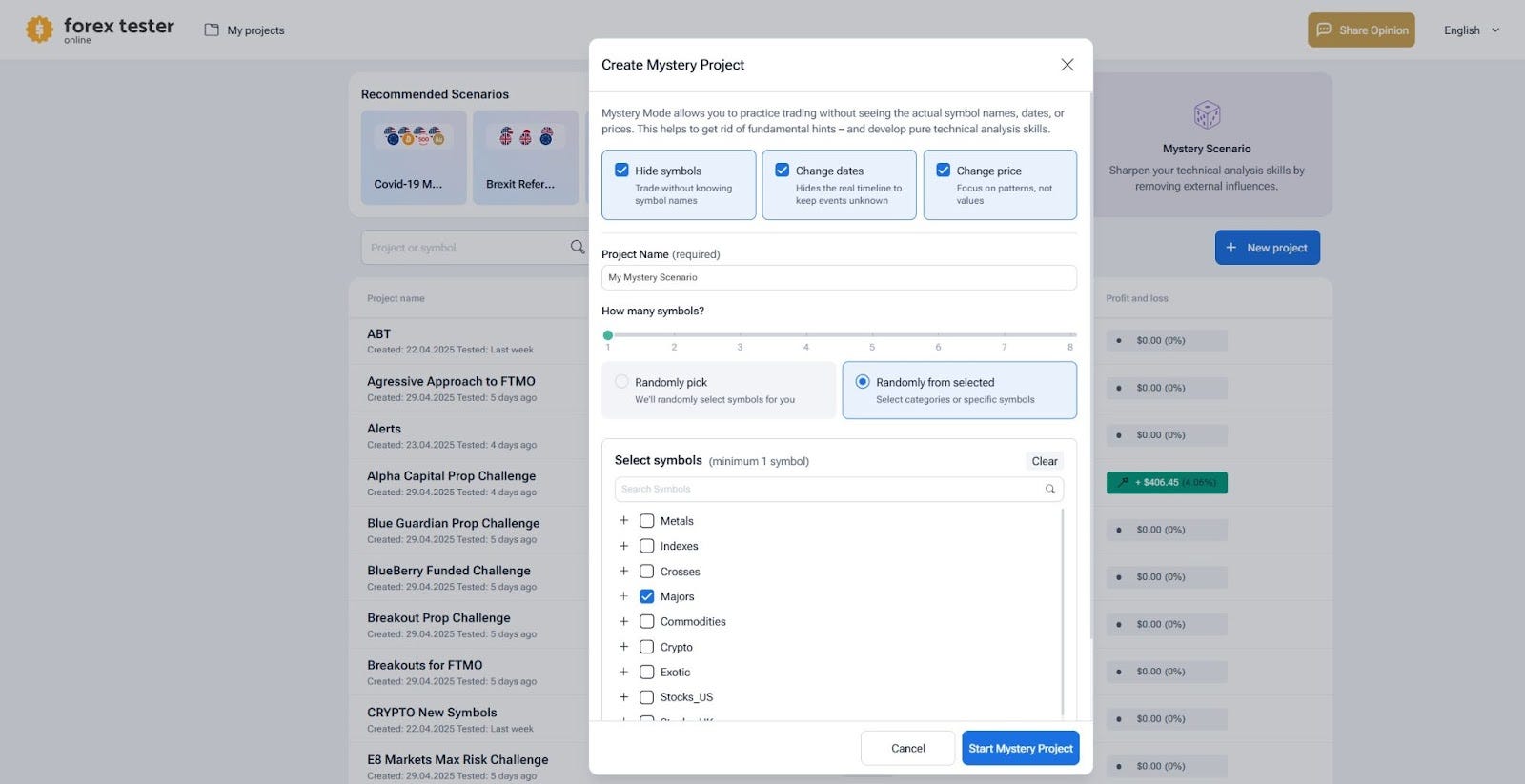Open My projects page
The width and height of the screenshot is (1525, 784).
pyautogui.click(x=245, y=30)
